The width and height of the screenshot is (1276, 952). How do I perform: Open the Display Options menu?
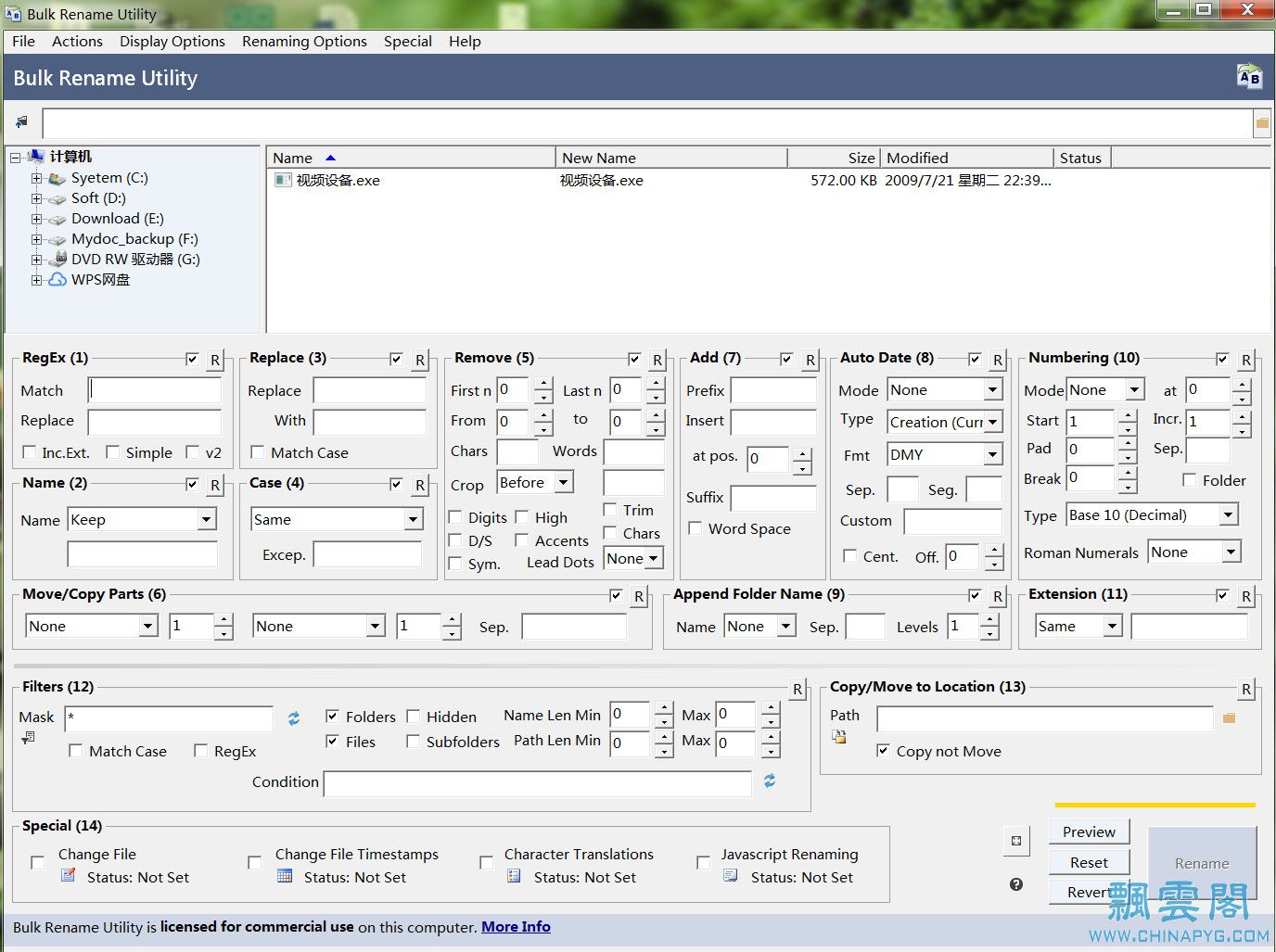point(172,41)
